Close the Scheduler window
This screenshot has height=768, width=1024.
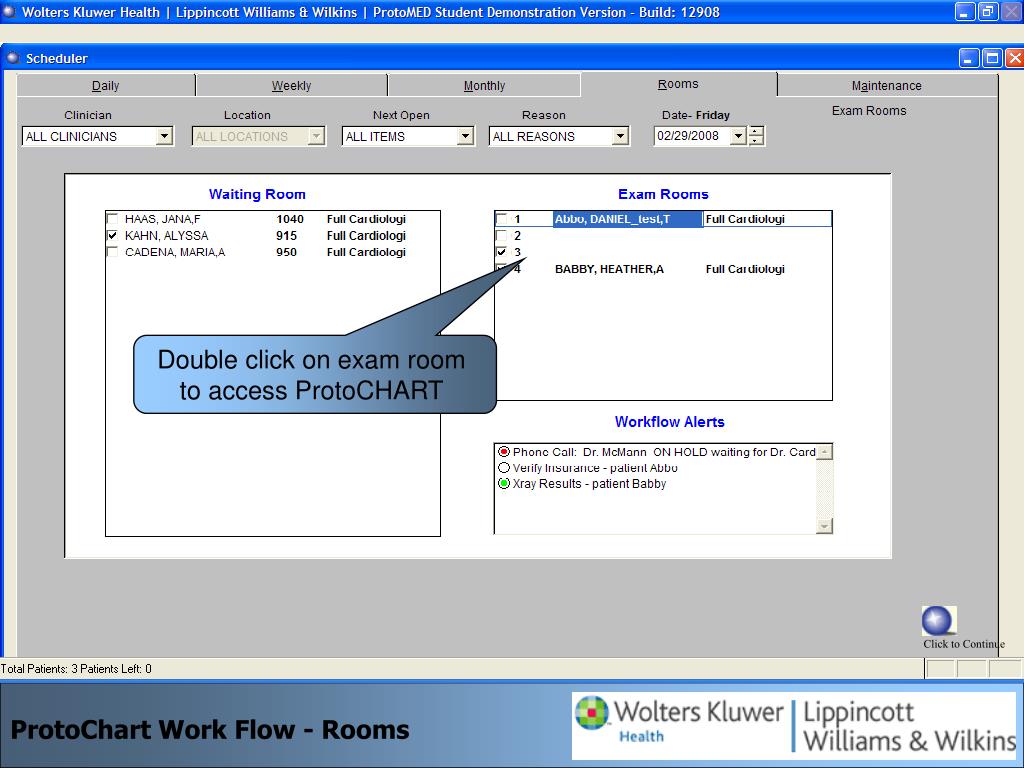tap(1014, 59)
